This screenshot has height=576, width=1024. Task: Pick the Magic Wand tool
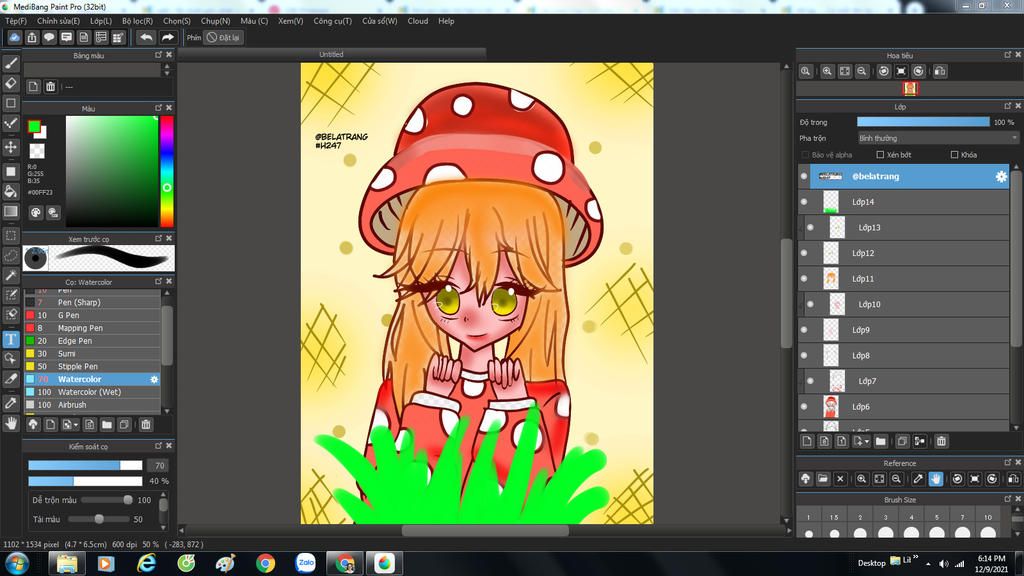pos(11,275)
